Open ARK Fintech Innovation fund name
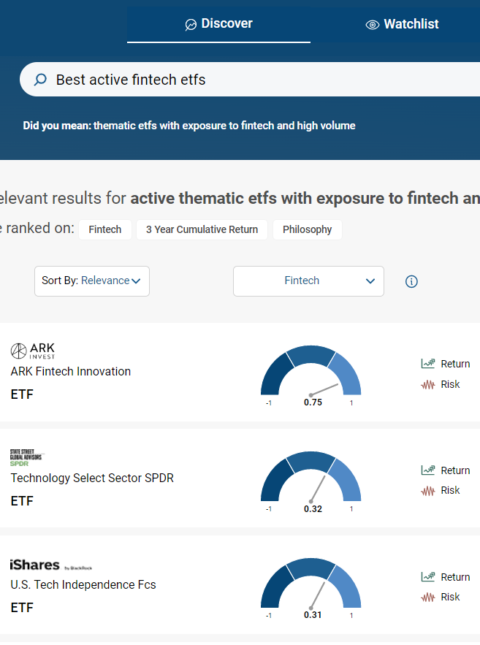 tap(71, 371)
